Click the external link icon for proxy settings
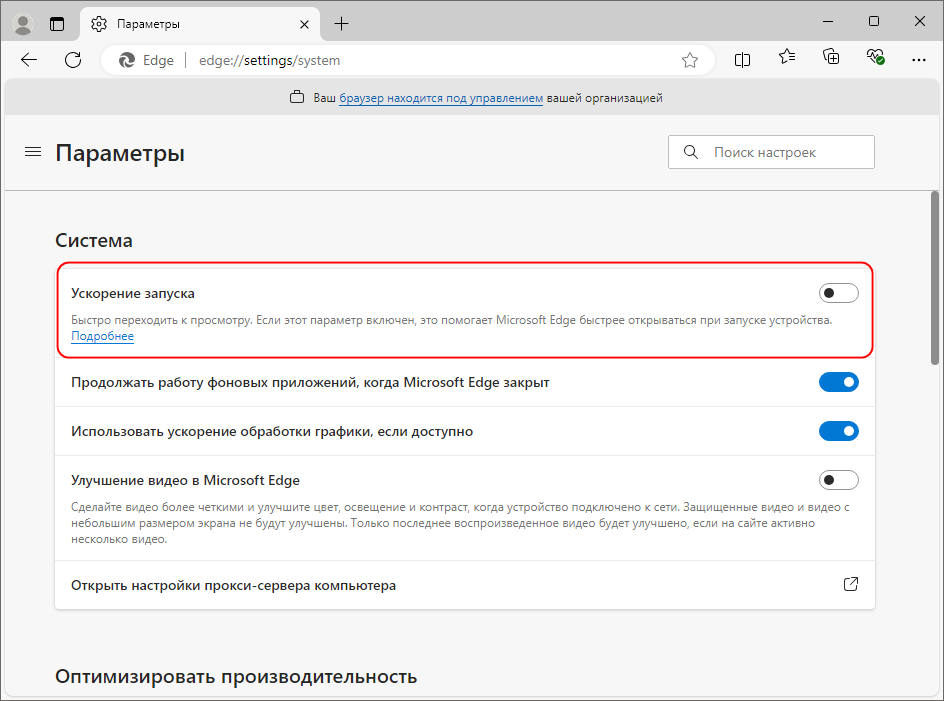 [x=851, y=584]
